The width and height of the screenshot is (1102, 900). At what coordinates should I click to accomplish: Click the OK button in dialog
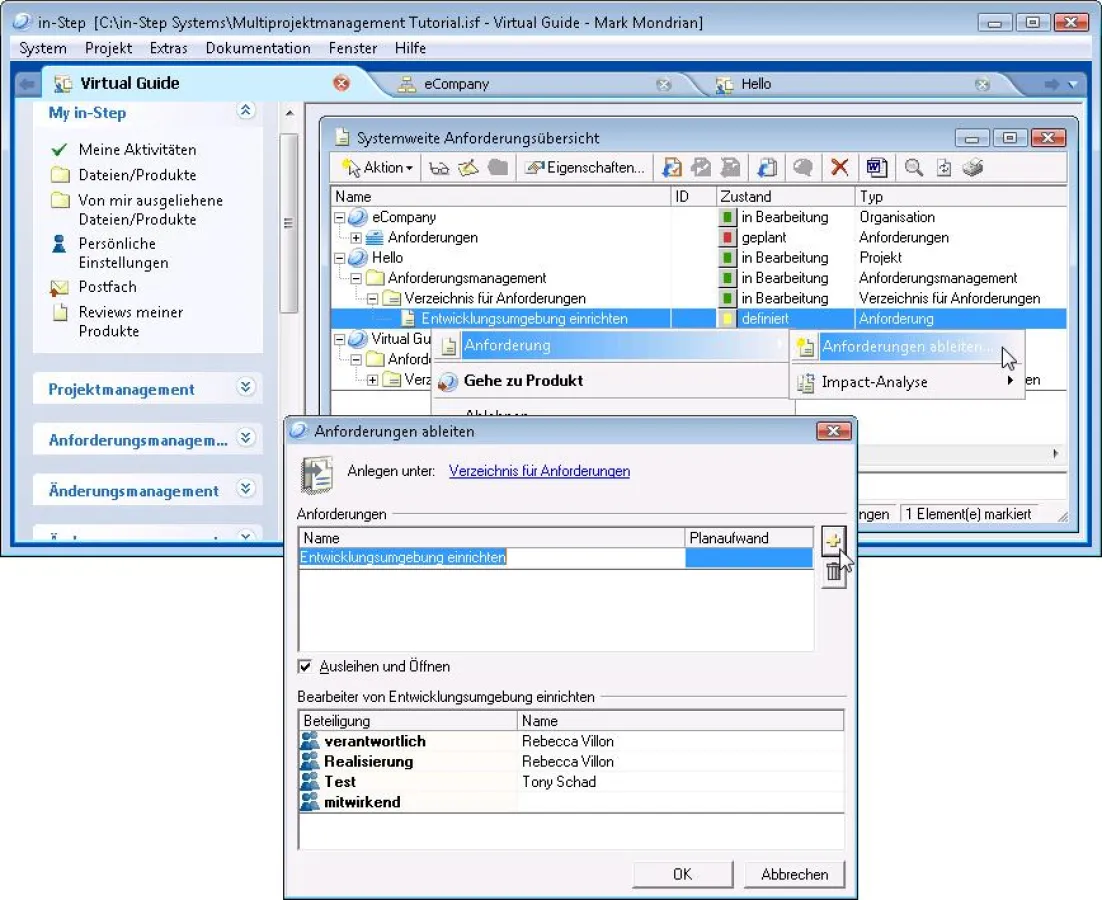click(682, 874)
